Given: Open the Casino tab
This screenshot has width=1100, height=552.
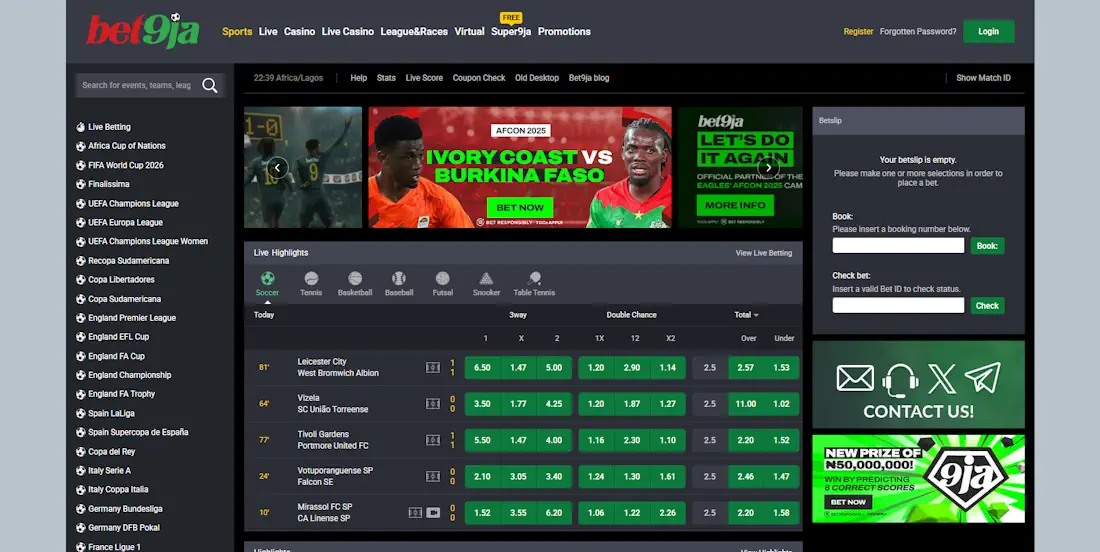Looking at the screenshot, I should 300,32.
